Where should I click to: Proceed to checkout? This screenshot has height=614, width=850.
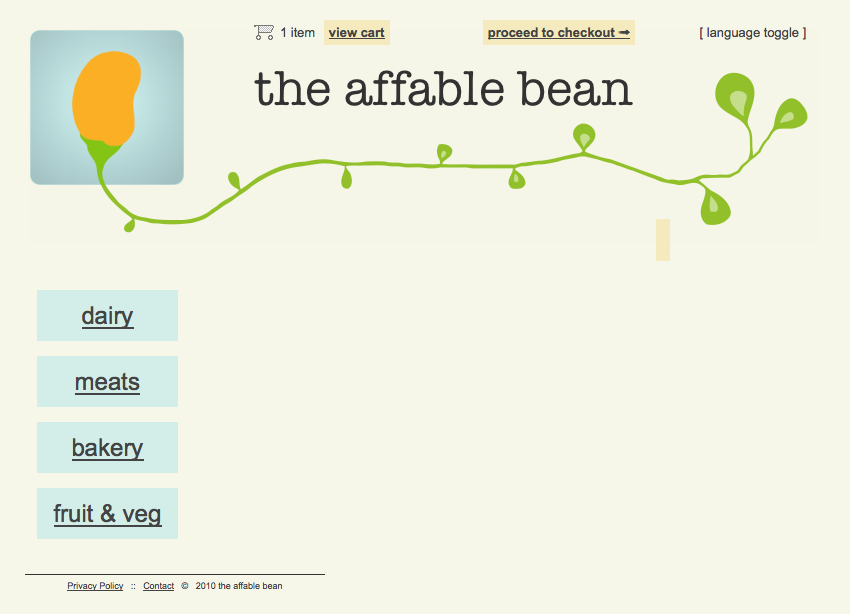[558, 33]
